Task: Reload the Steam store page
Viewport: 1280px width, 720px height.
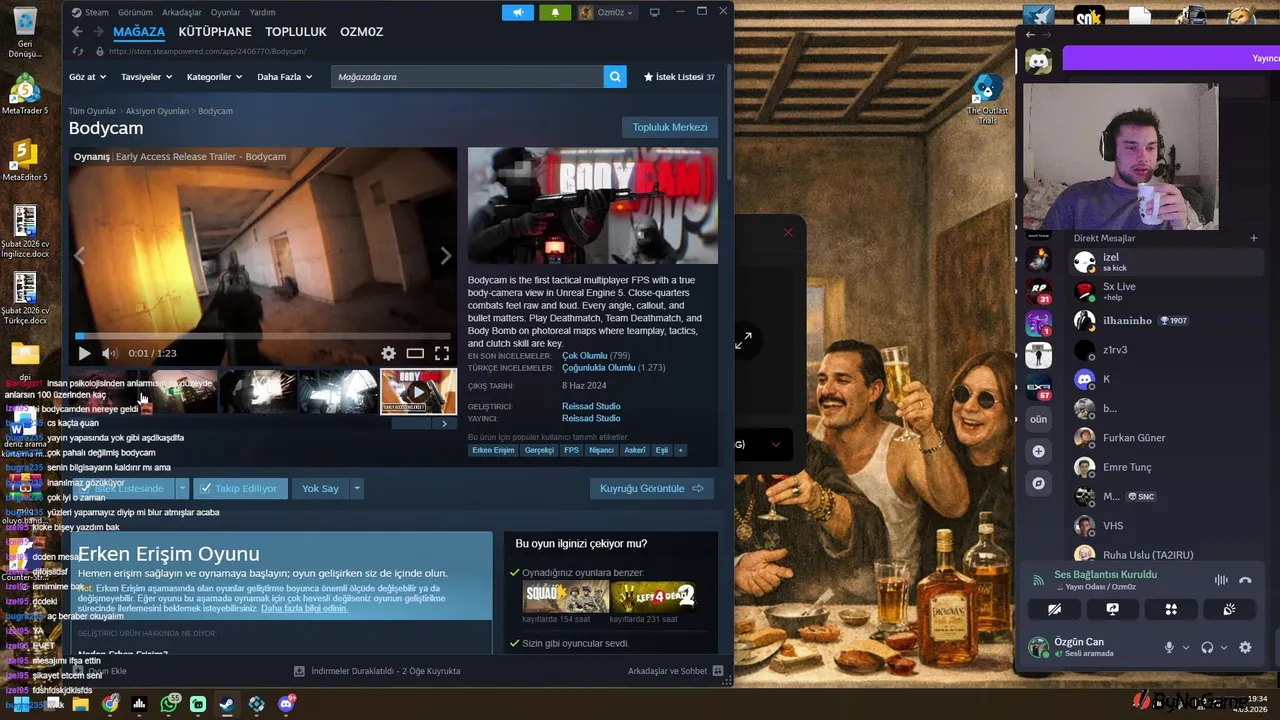Action: tap(78, 51)
